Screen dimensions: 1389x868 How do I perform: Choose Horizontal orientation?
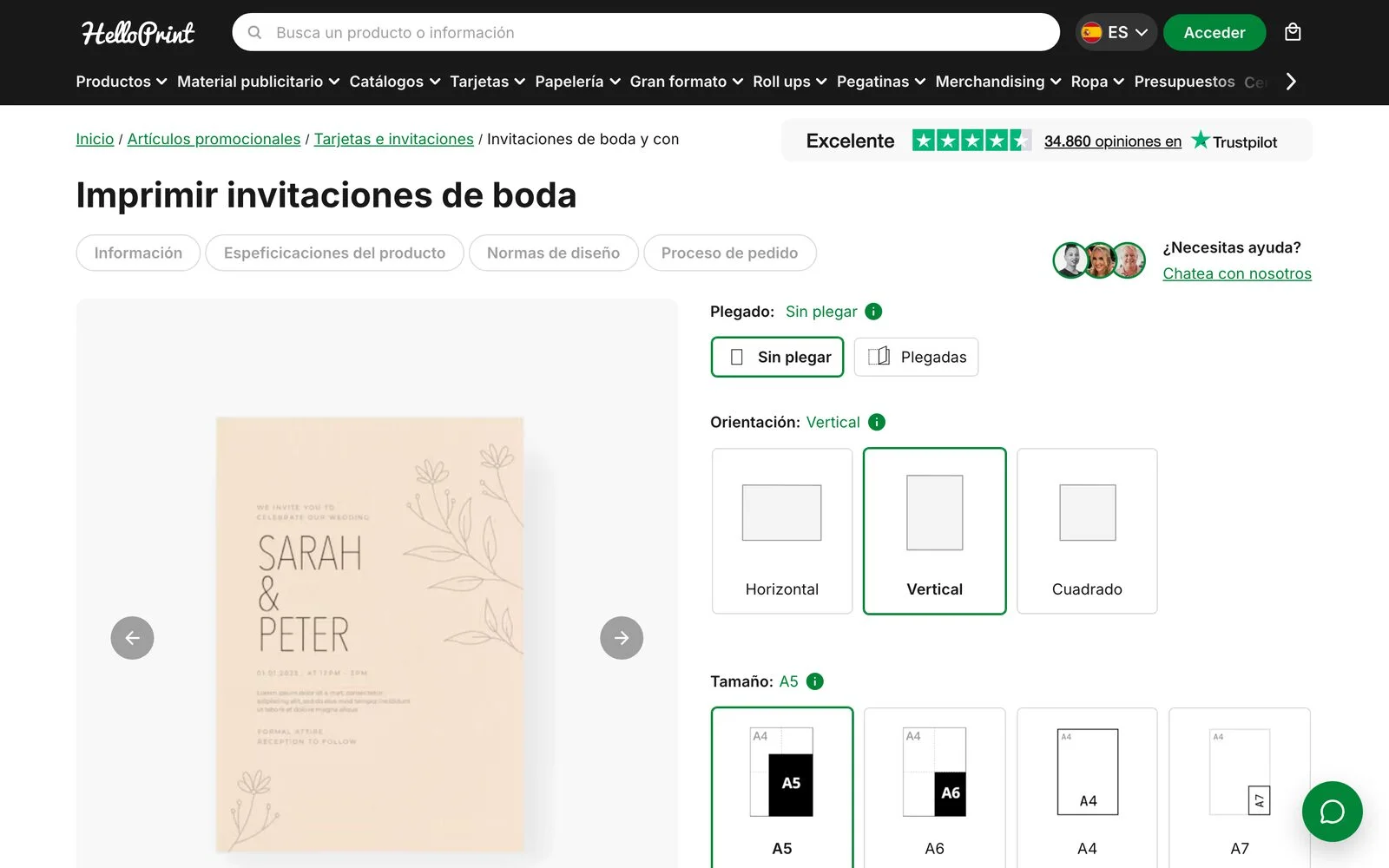782,531
